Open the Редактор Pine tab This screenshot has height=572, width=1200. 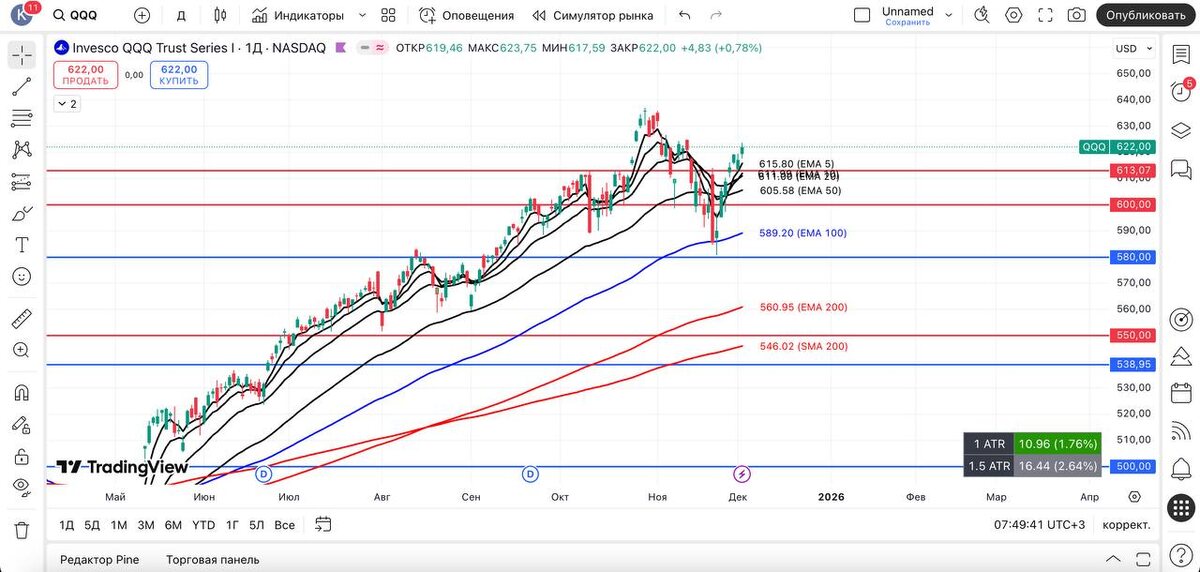tap(100, 560)
